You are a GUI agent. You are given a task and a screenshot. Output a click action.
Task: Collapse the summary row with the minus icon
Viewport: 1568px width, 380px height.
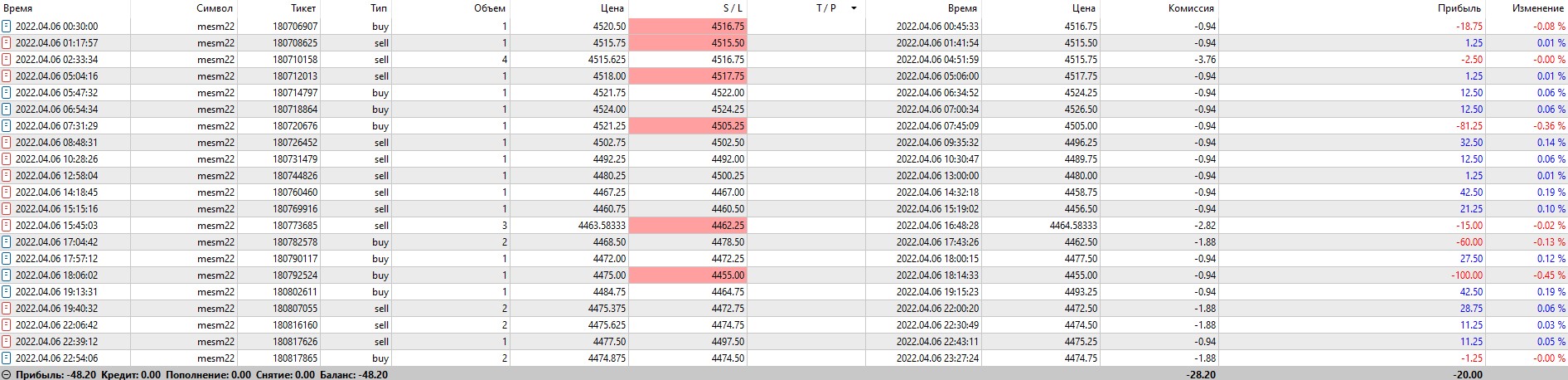coord(7,375)
